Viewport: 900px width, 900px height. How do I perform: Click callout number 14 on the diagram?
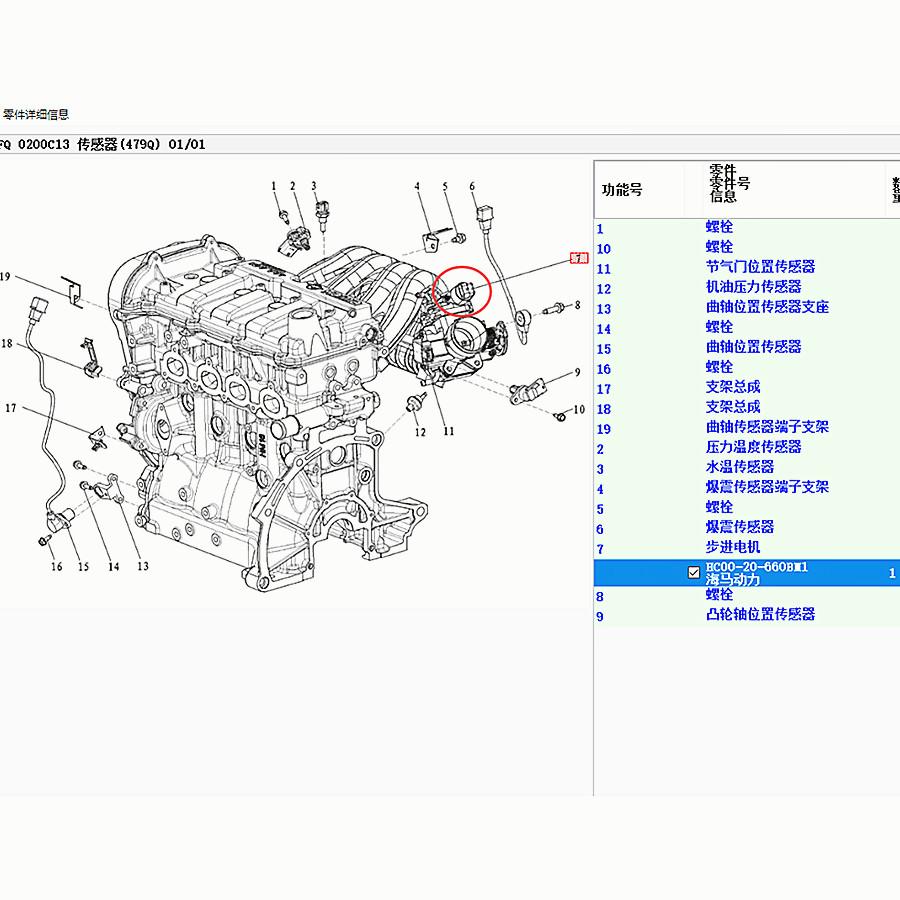pyautogui.click(x=114, y=567)
